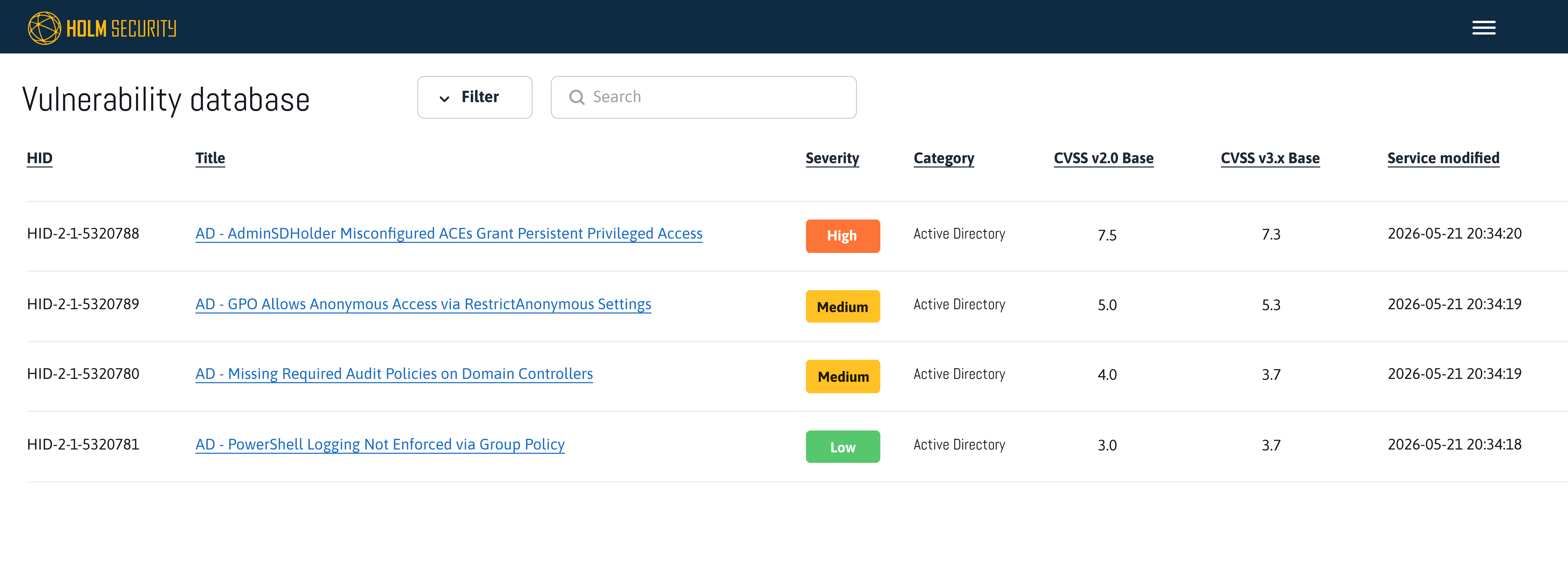Open PowerShell Logging Not Enforced vulnerability
Screen dimensions: 1568x565
[x=380, y=445]
